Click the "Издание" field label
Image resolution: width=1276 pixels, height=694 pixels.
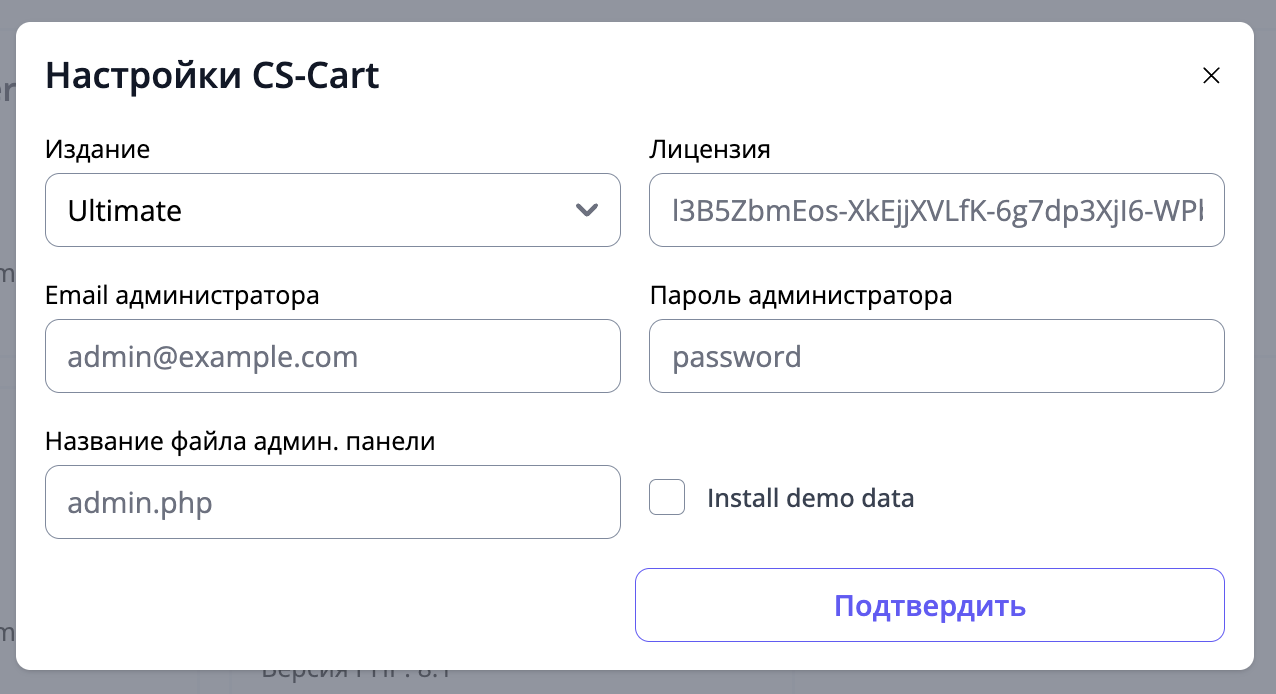[x=98, y=150]
